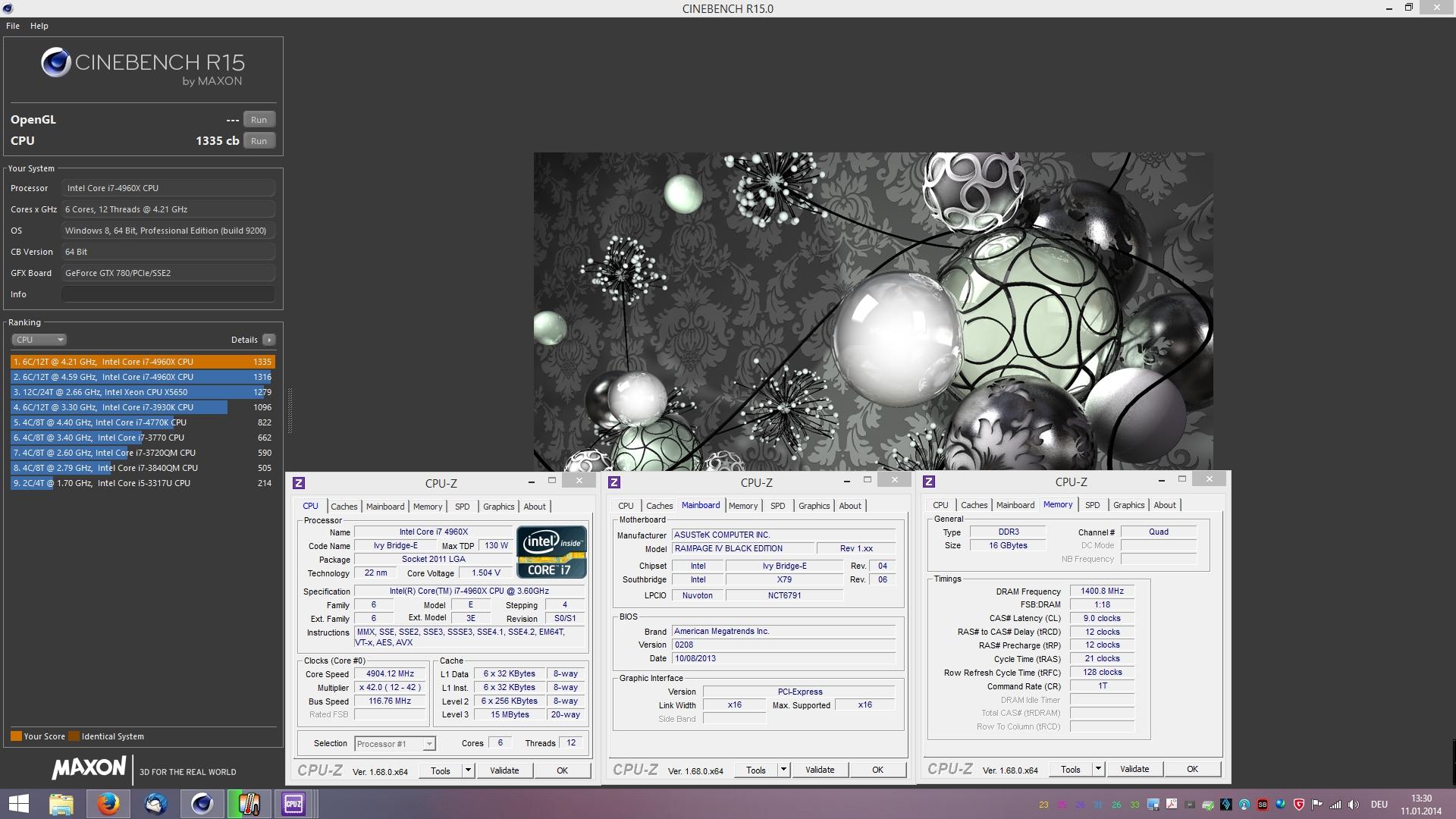The height and width of the screenshot is (819, 1456).
Task: Open the DEU keyboard language indicator
Action: (x=1379, y=805)
